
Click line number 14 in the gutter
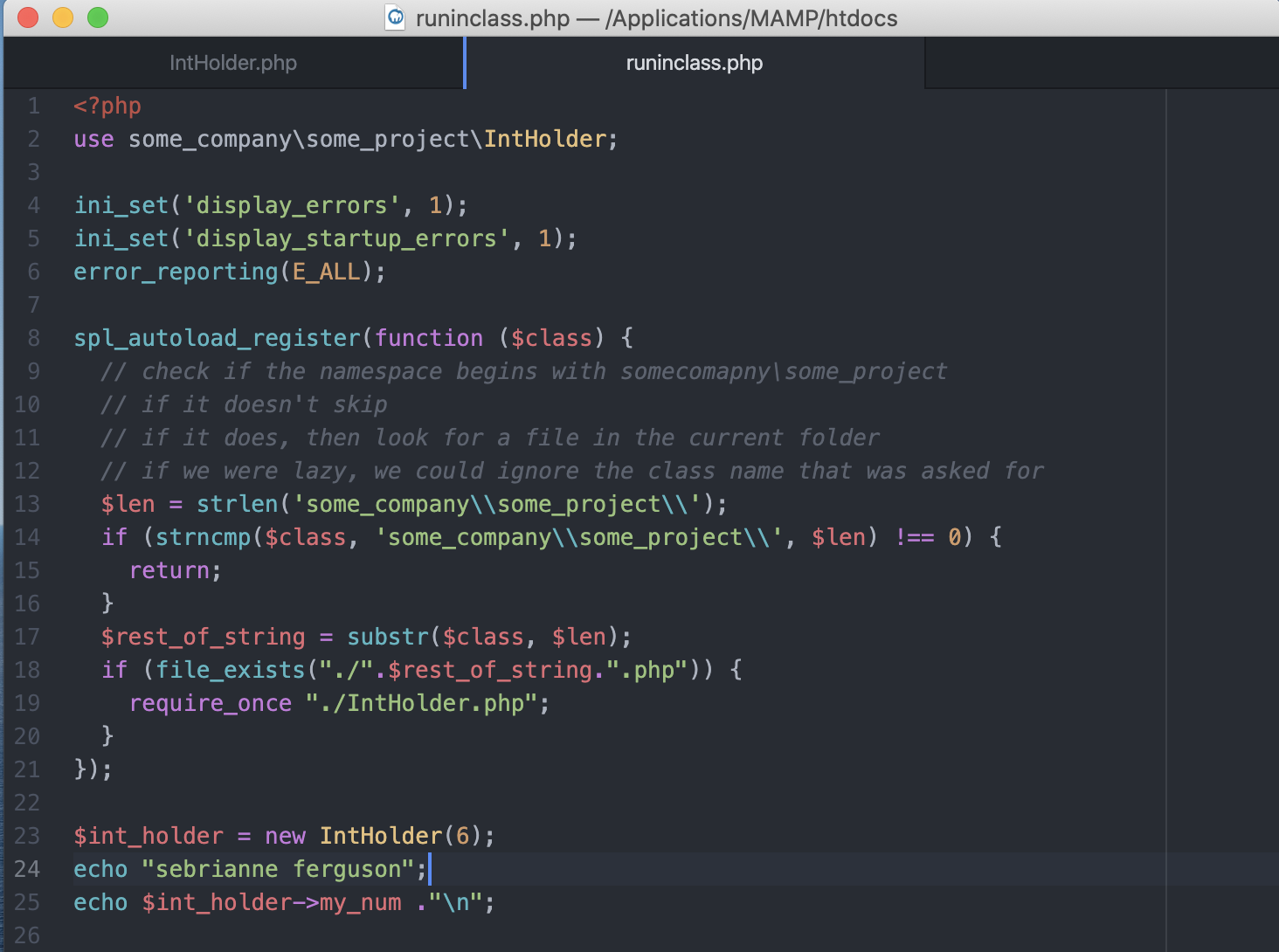[27, 537]
